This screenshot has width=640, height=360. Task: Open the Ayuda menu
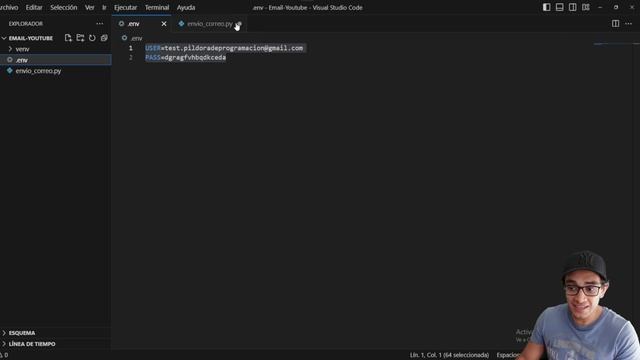[x=186, y=7]
